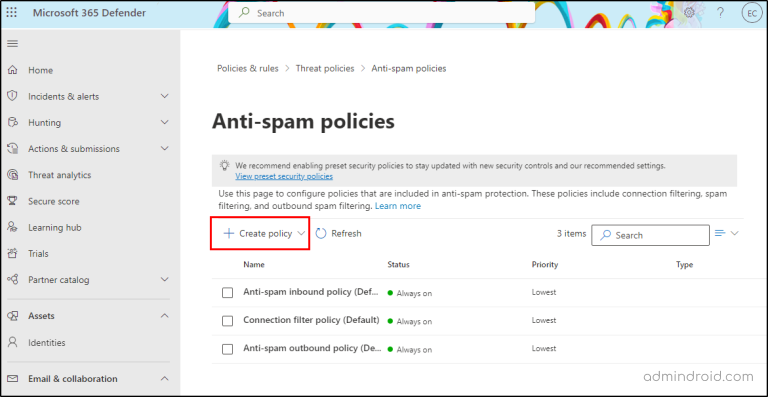
Task: Sort by Type column header
Action: pos(684,264)
